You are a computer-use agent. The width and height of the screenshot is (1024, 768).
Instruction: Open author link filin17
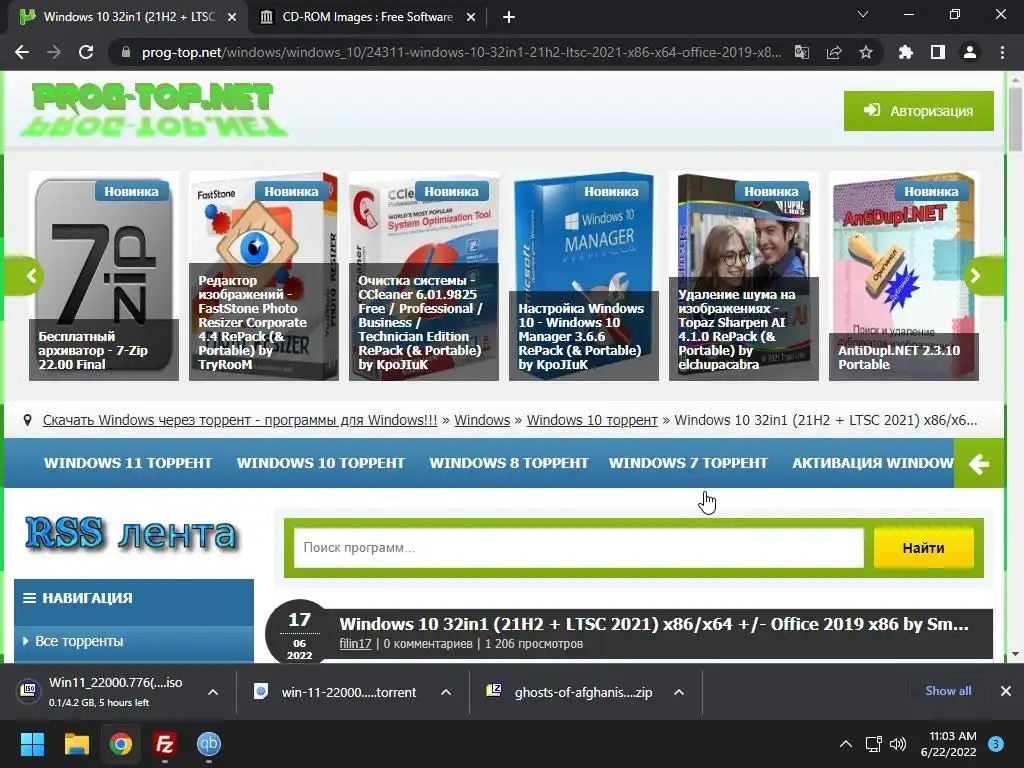tap(355, 644)
